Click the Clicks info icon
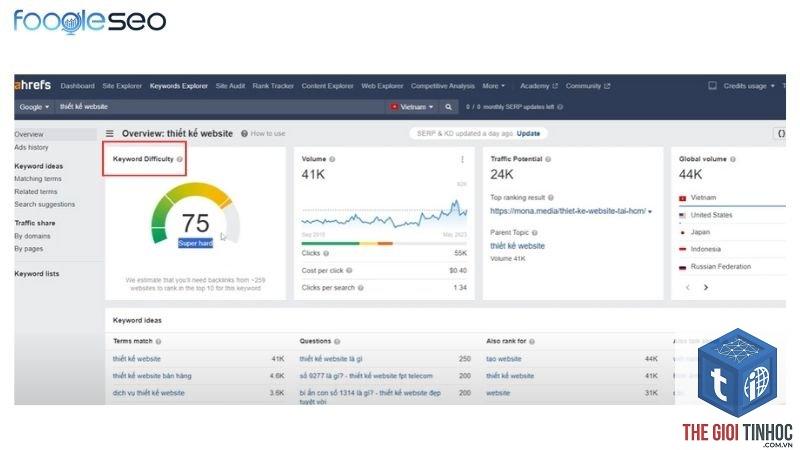The height and width of the screenshot is (450, 800). tap(326, 253)
